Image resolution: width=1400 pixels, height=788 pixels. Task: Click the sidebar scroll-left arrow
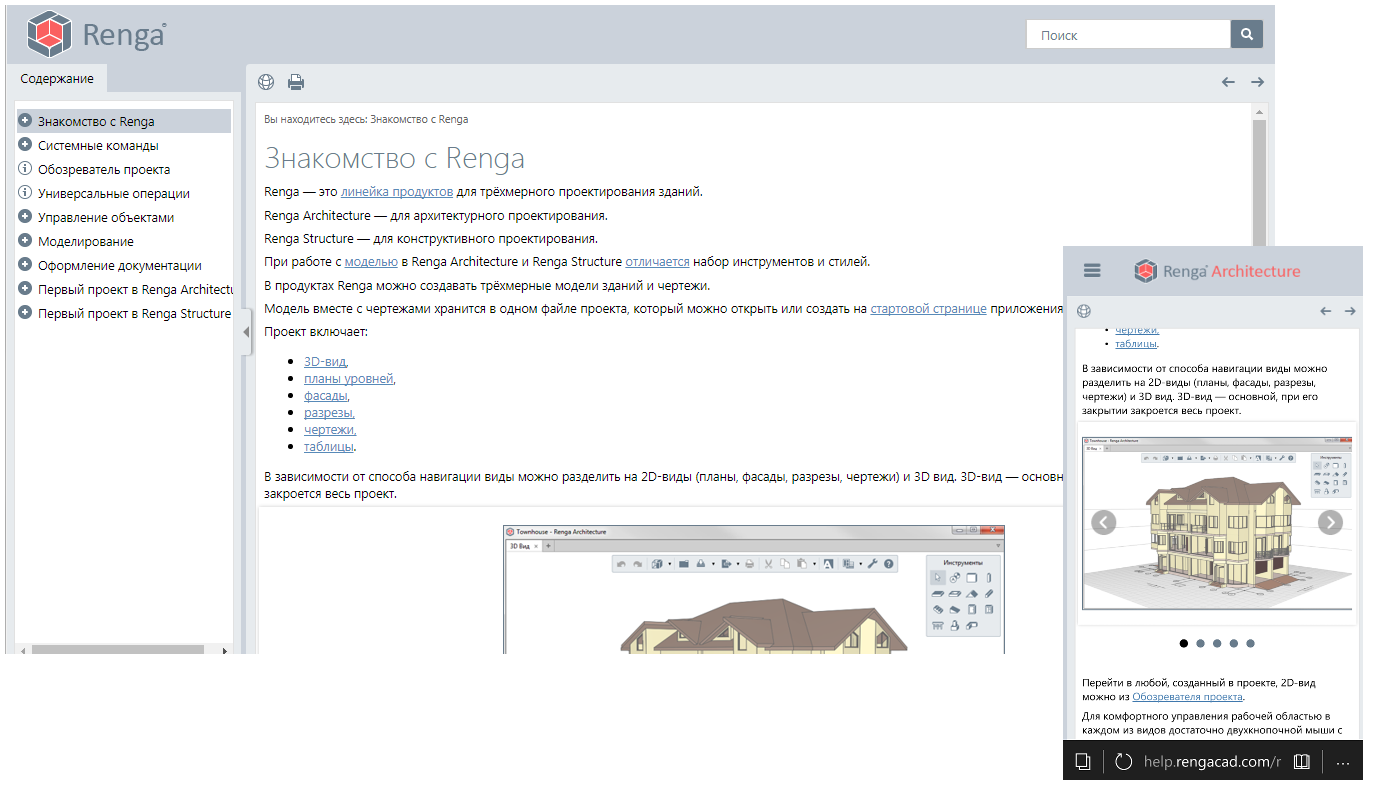(22, 650)
